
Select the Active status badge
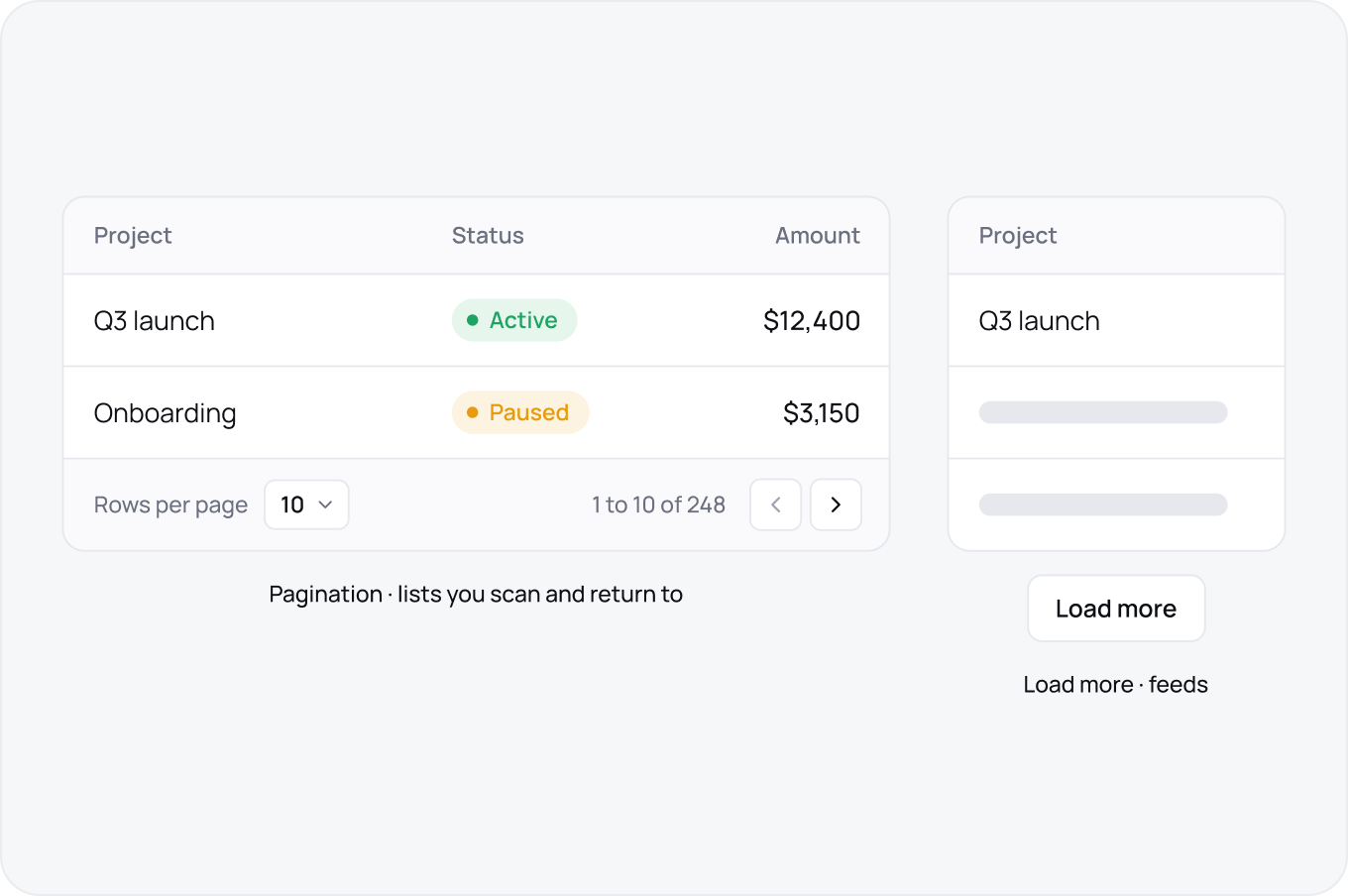[x=514, y=320]
